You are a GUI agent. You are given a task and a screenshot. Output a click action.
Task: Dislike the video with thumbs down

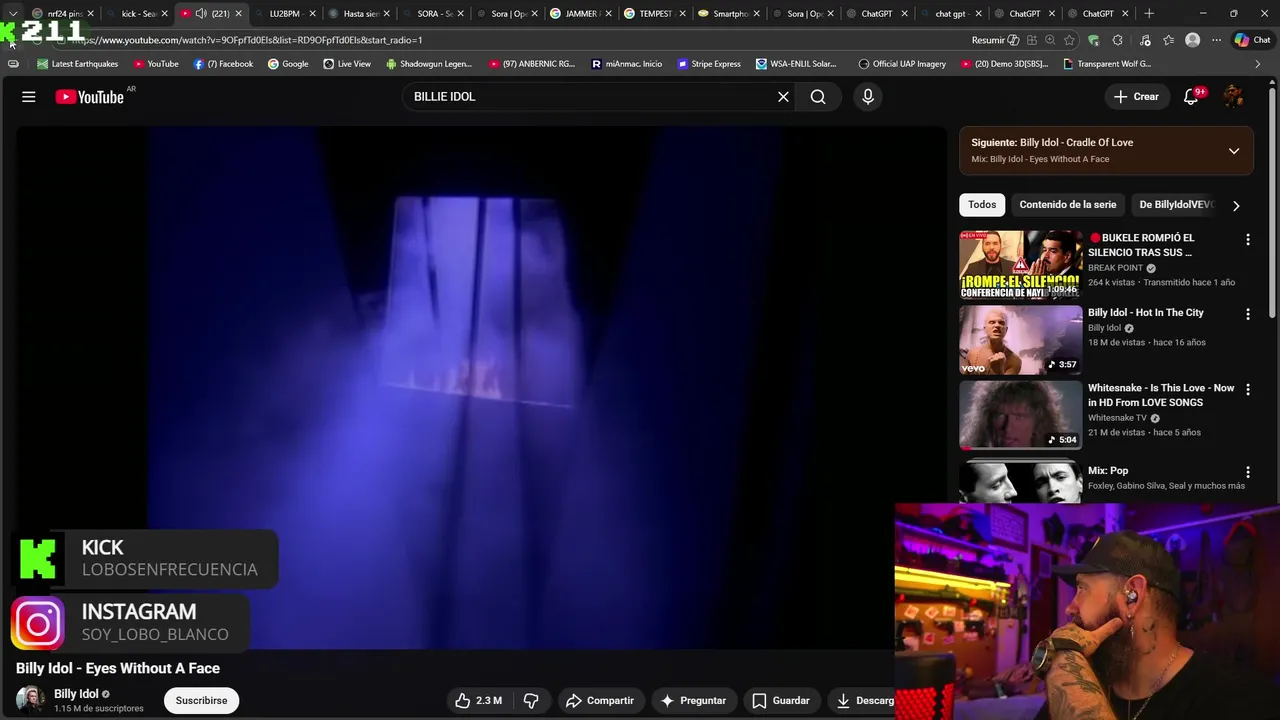point(531,701)
